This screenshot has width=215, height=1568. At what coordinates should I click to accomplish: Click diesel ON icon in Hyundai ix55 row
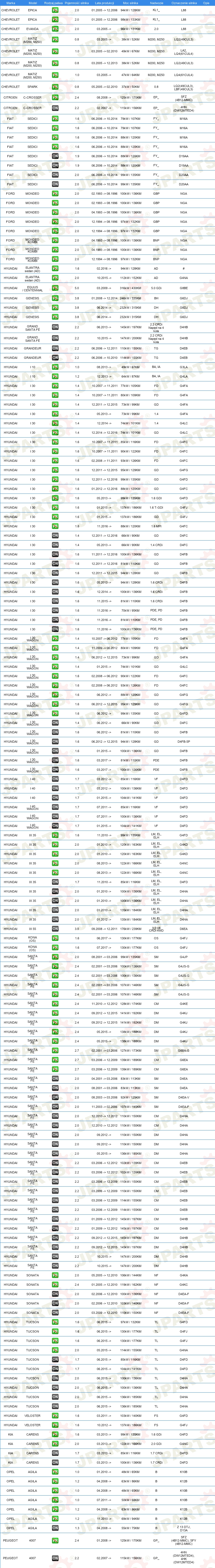(55, 929)
